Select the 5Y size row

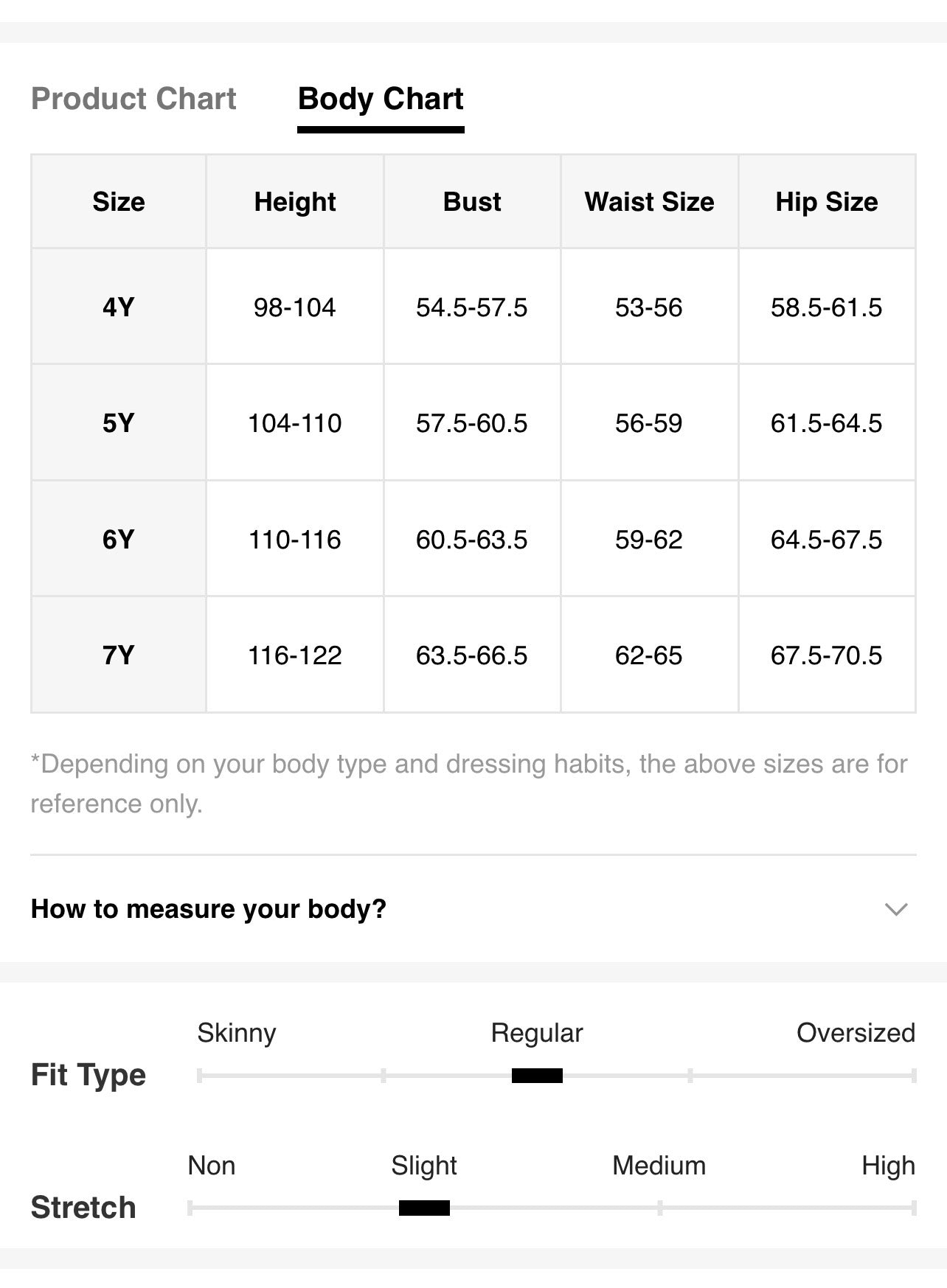click(473, 422)
